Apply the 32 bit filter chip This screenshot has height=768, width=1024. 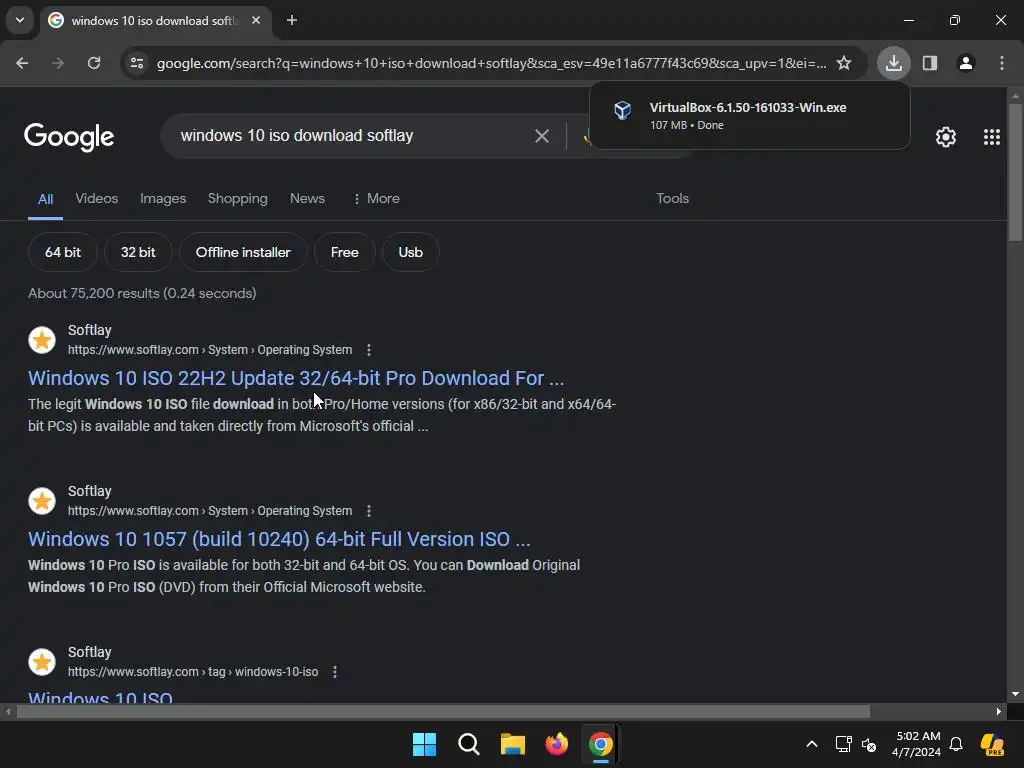point(138,252)
